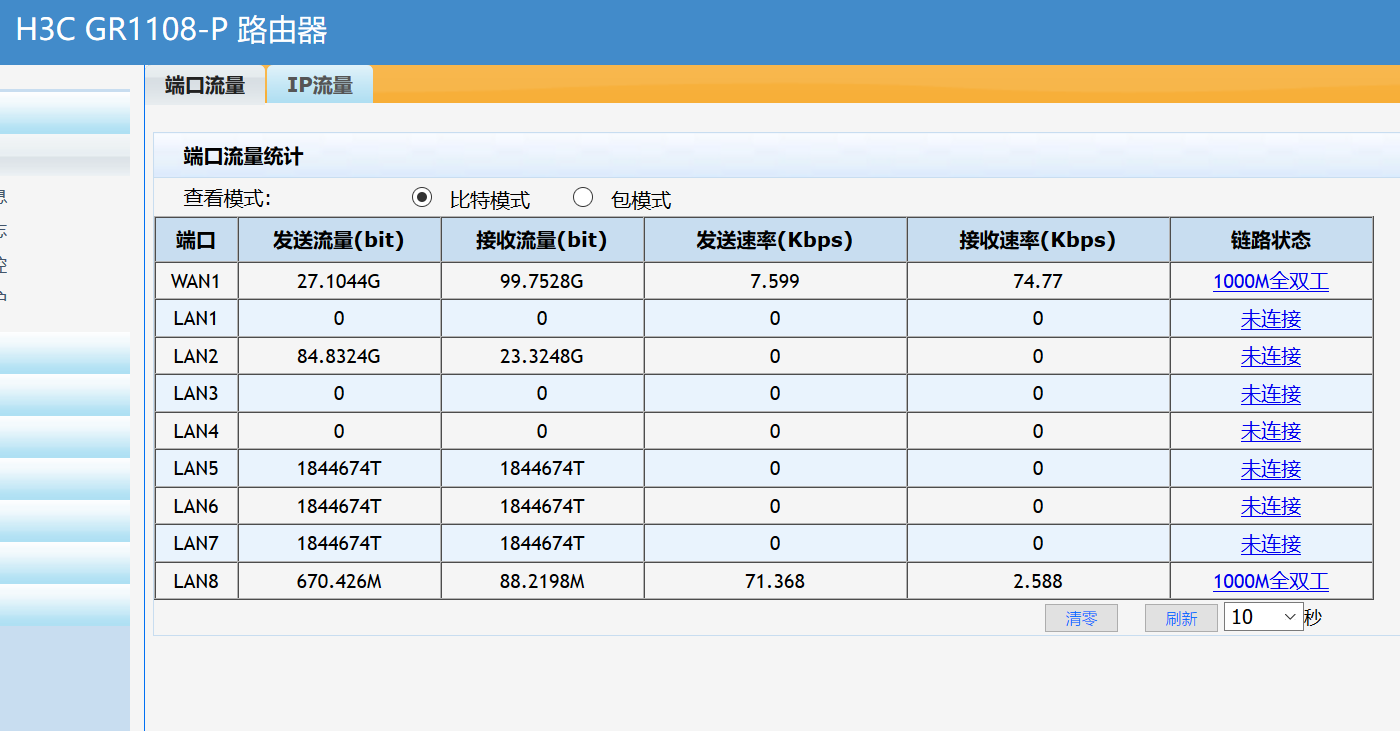Click the 未连接 link for LAN3

point(1270,393)
